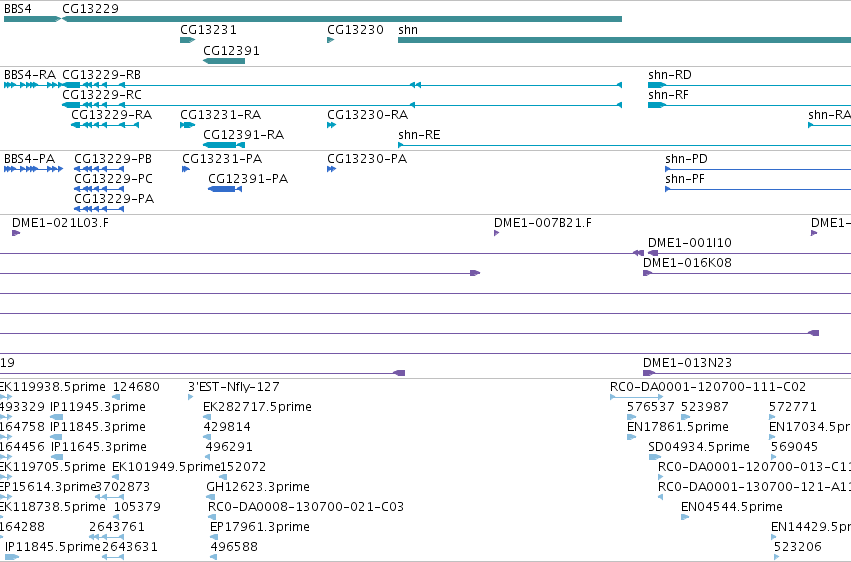The width and height of the screenshot is (851, 562).
Task: Select the 523987 EST label
Action: (x=704, y=407)
